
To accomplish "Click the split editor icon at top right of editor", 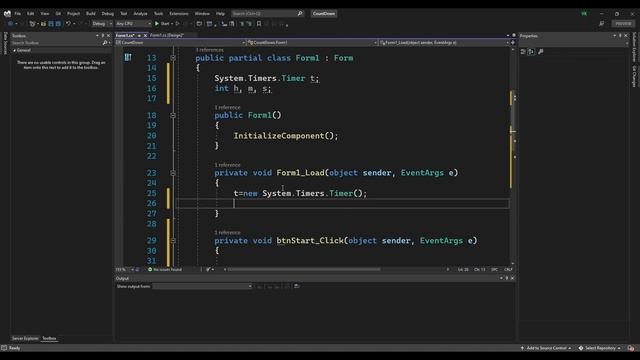I will coord(513,42).
